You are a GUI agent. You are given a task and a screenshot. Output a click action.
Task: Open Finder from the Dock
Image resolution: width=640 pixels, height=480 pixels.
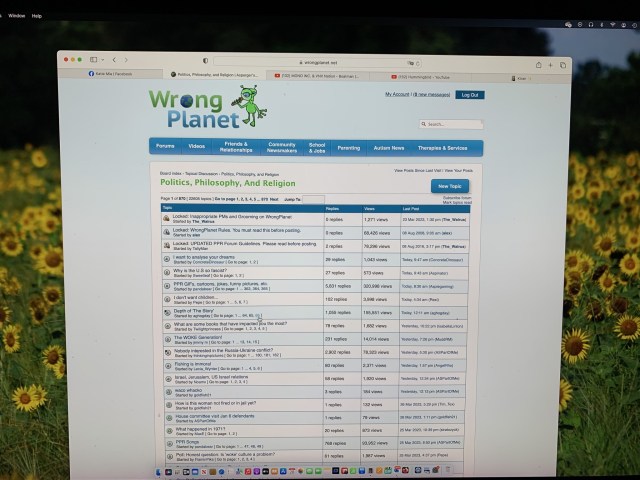coord(160,470)
